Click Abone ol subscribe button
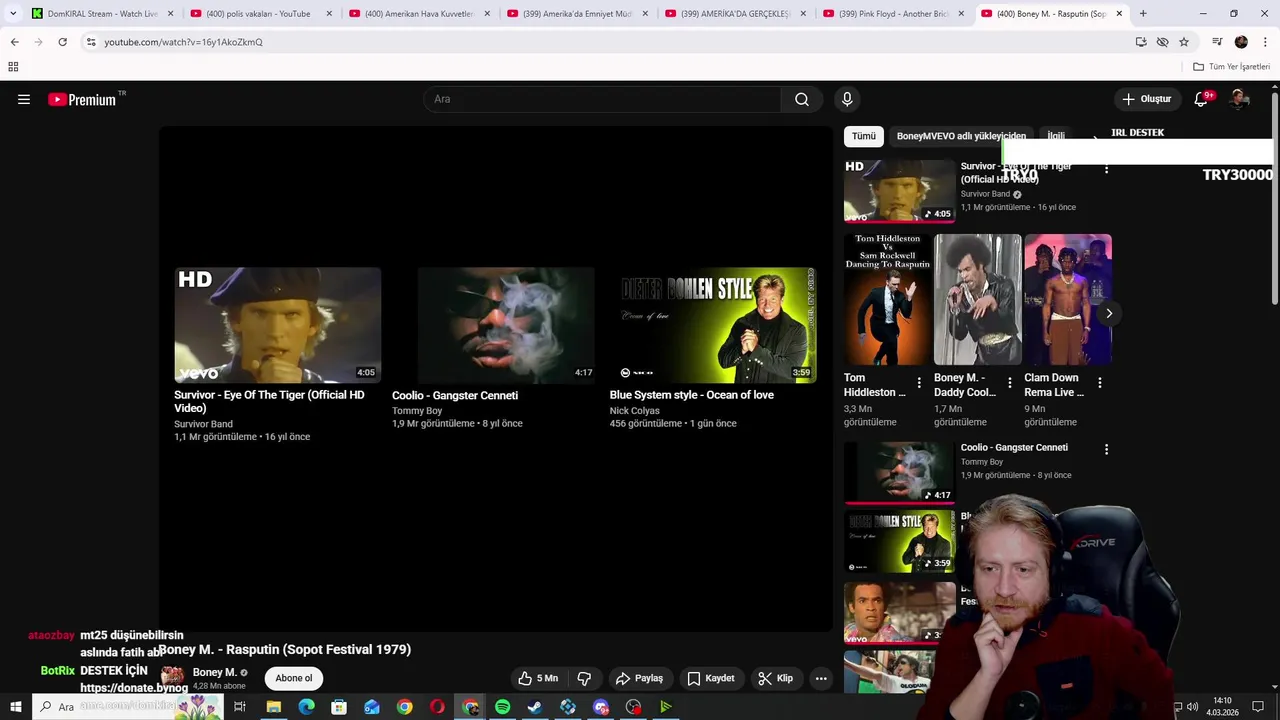The height and width of the screenshot is (720, 1280). (x=294, y=678)
